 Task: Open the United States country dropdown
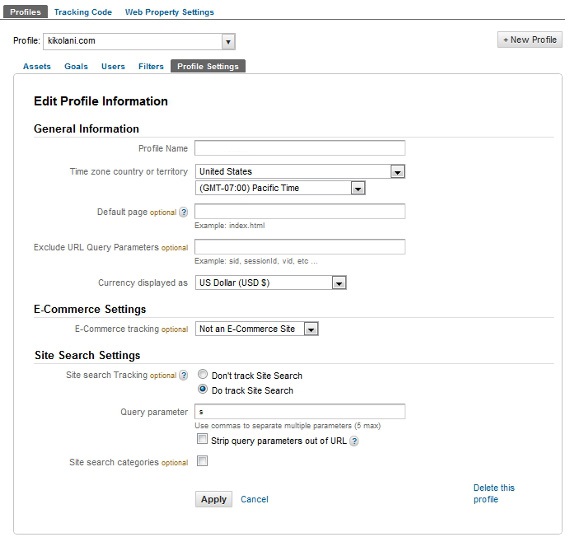300,172
